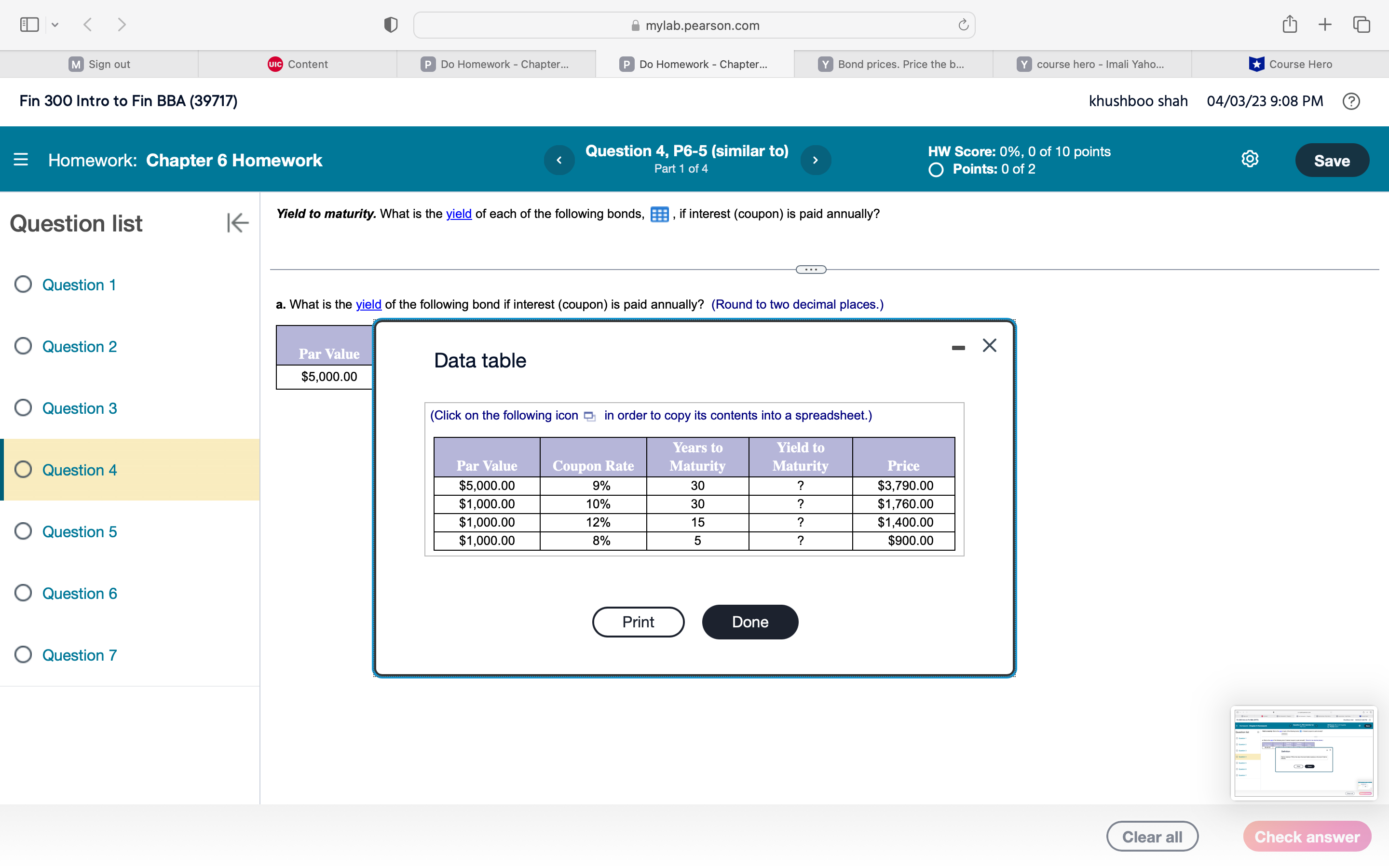
Task: Click the copy-to-spreadsheet icon
Action: point(589,416)
